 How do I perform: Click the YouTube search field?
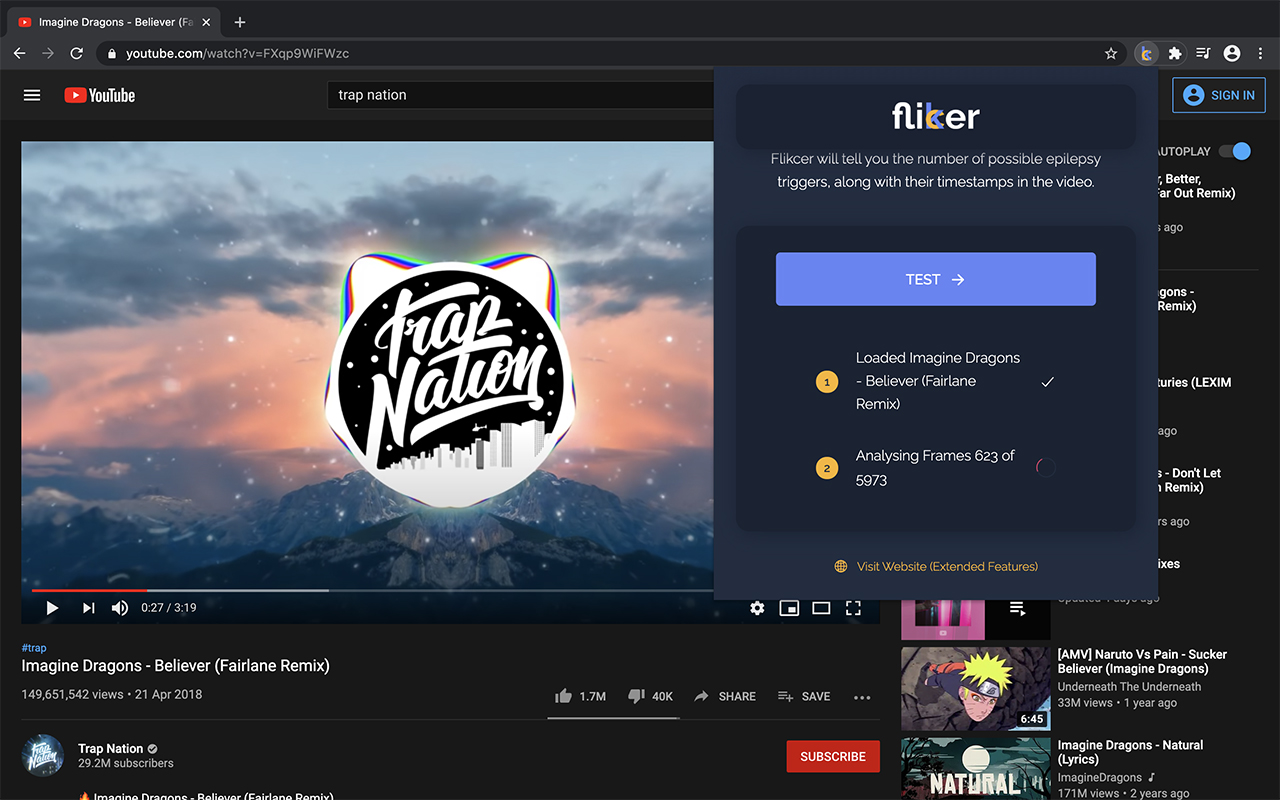[x=520, y=95]
